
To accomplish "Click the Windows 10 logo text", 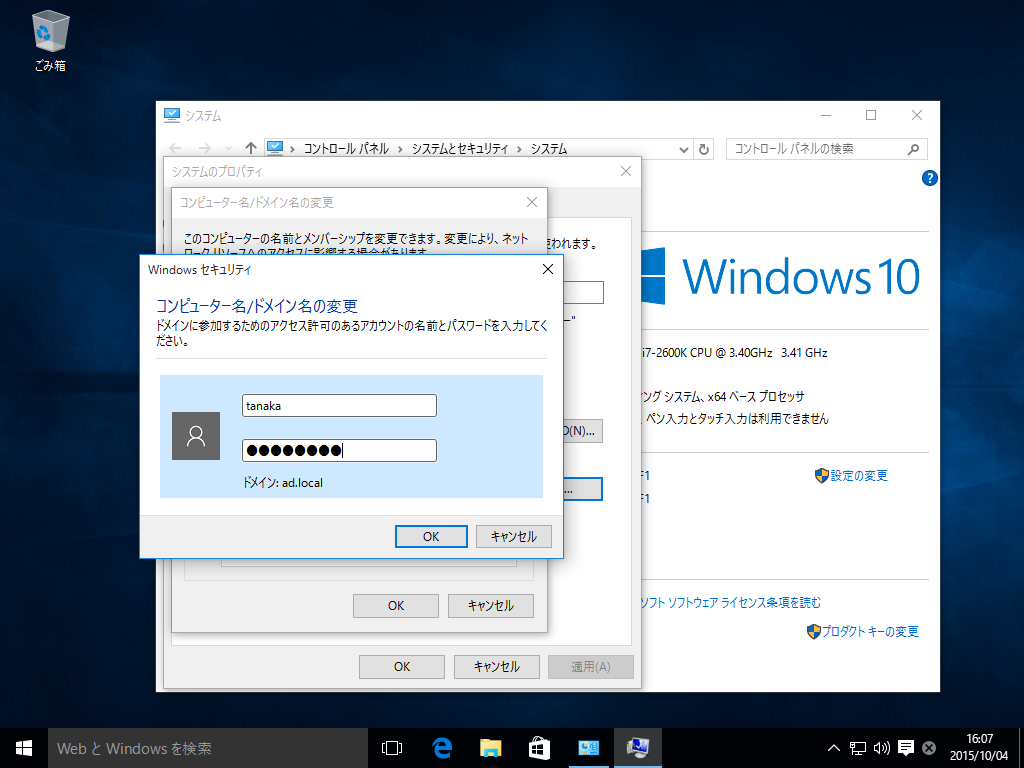I will pyautogui.click(x=801, y=276).
